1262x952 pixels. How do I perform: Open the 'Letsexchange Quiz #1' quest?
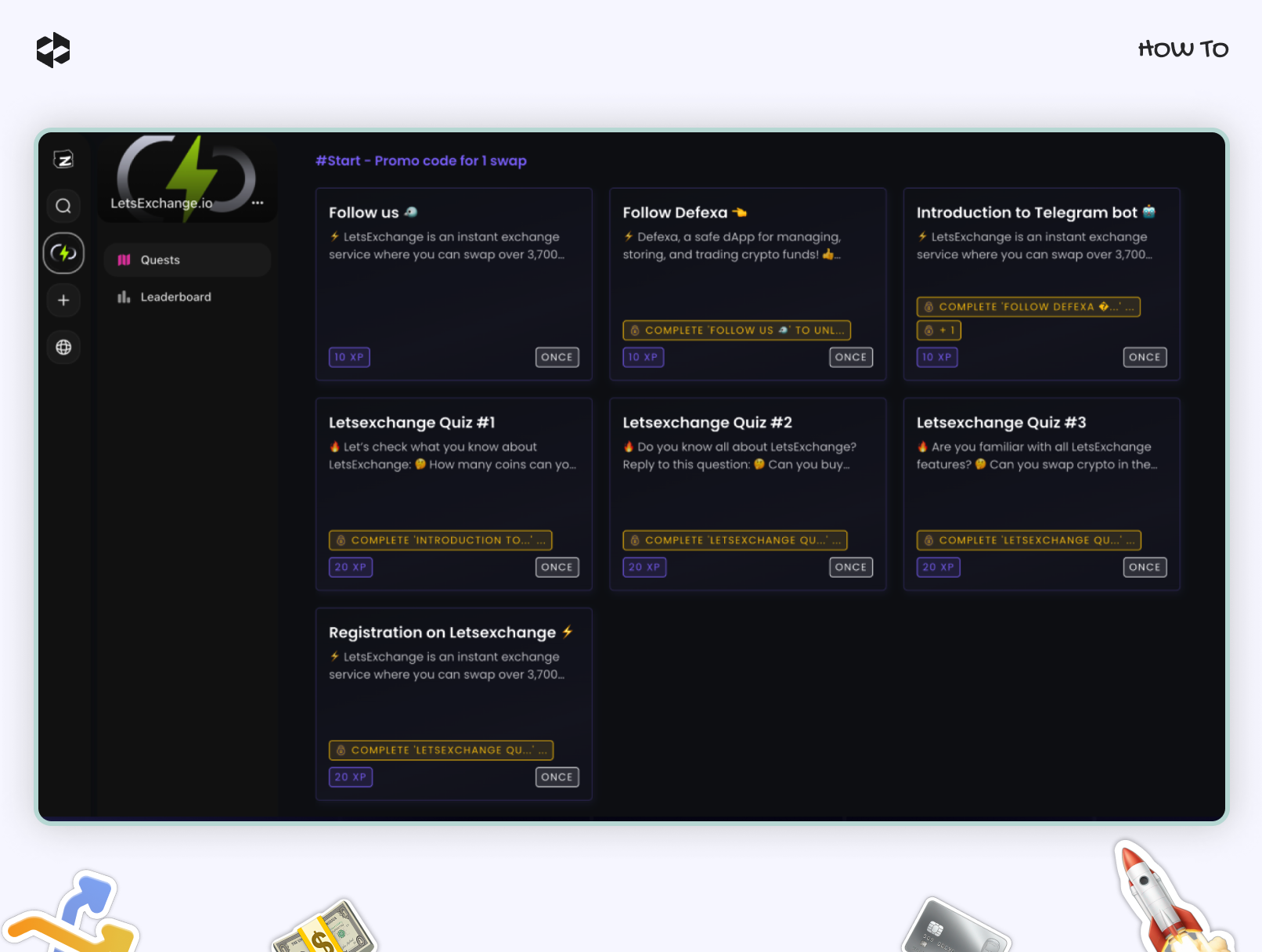pyautogui.click(x=454, y=494)
